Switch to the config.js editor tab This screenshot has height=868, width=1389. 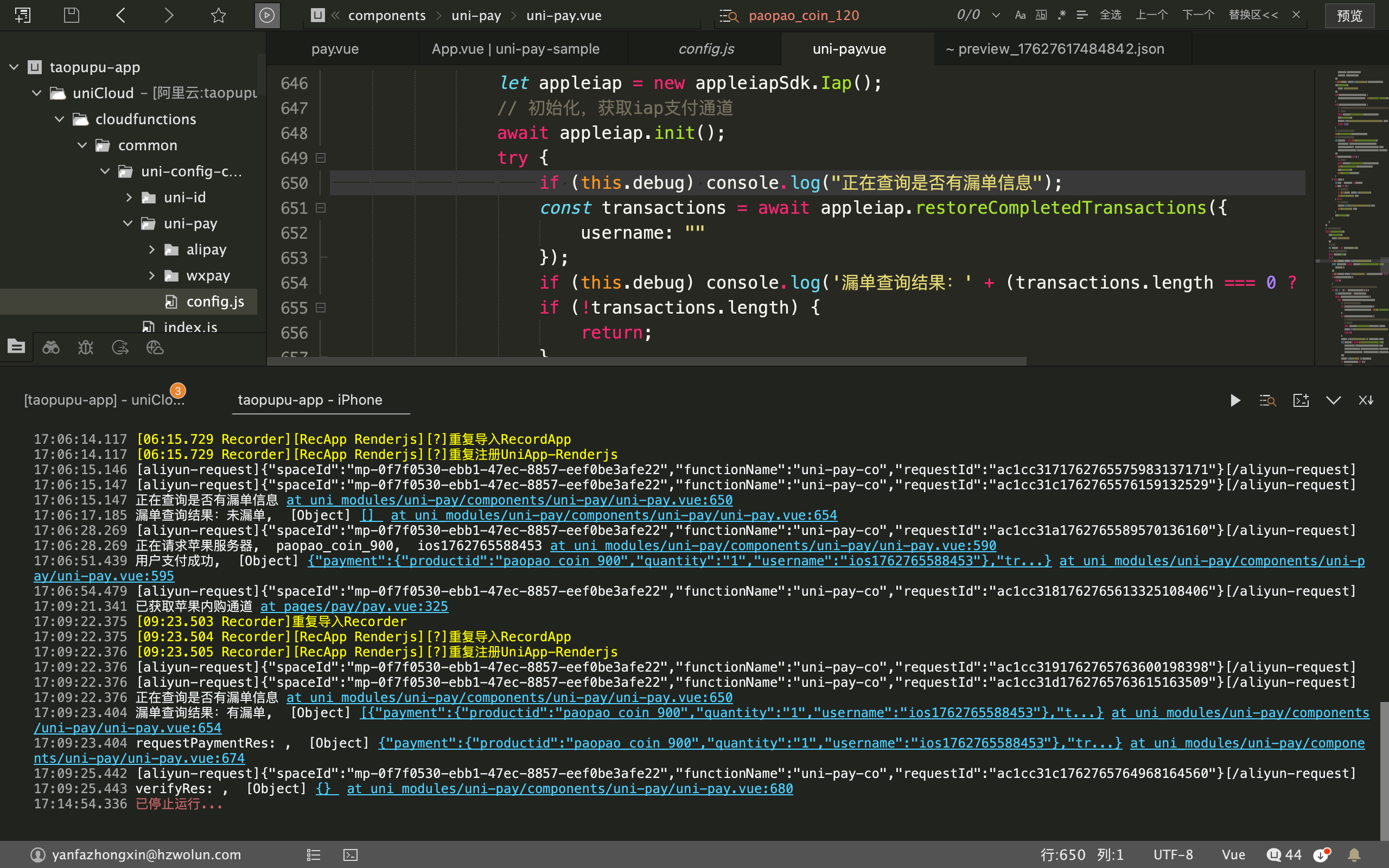(x=706, y=49)
